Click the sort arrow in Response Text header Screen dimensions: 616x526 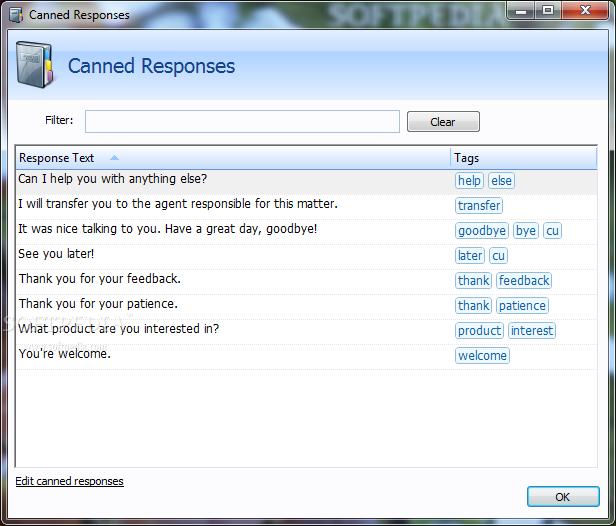[114, 158]
